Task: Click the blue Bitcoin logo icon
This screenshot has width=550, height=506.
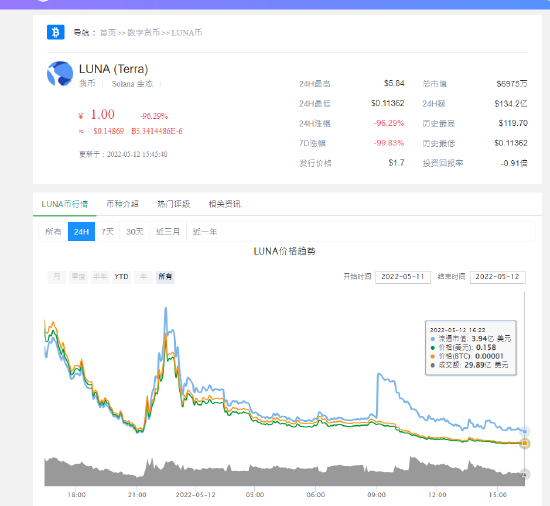Action: (x=55, y=32)
